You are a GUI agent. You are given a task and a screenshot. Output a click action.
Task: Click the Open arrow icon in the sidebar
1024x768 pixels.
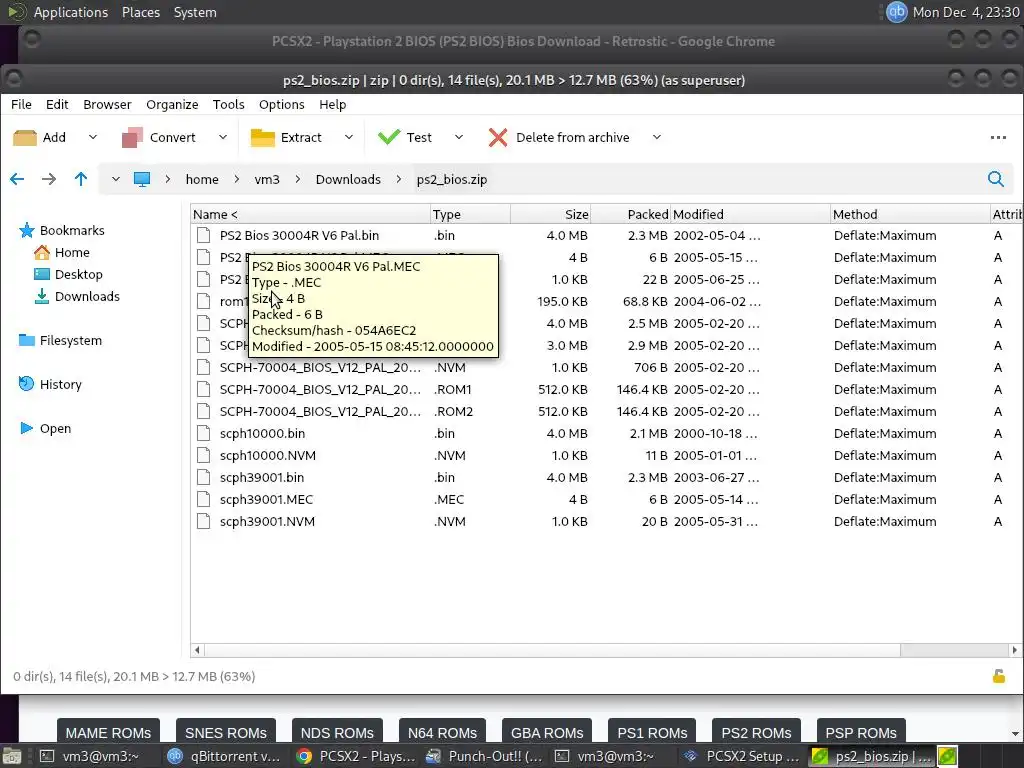(27, 428)
